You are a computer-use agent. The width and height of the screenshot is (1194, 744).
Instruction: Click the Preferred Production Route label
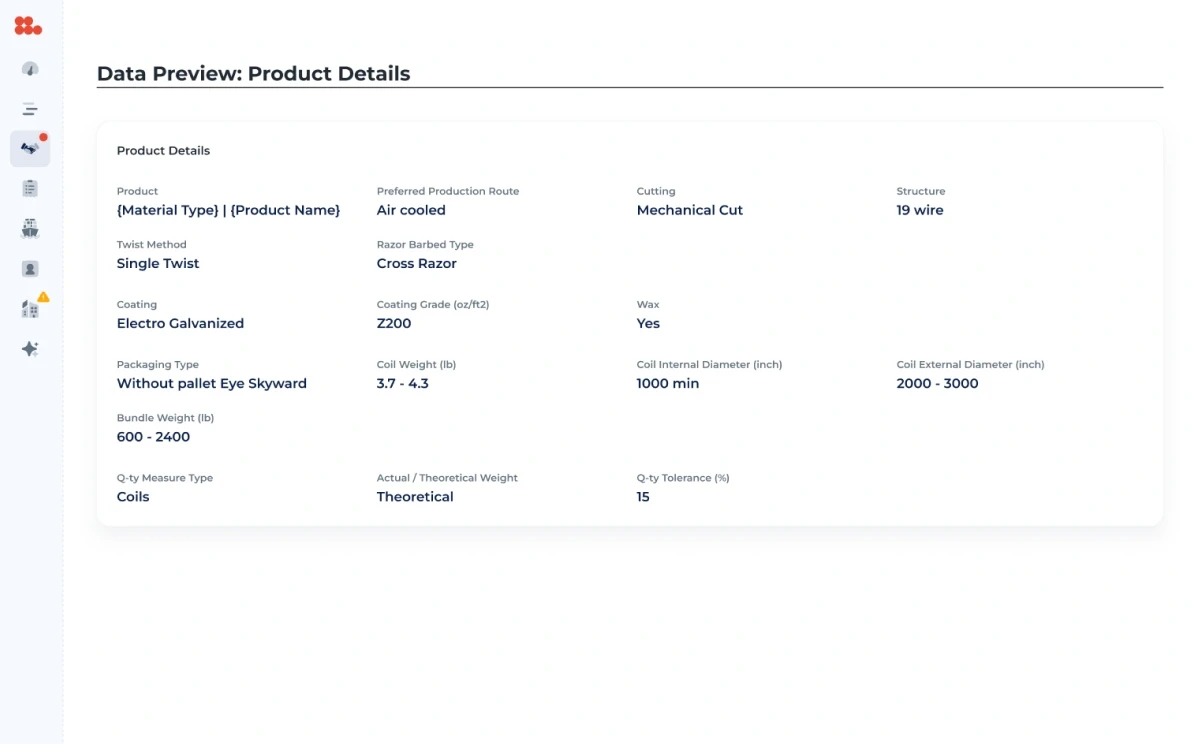pos(448,191)
